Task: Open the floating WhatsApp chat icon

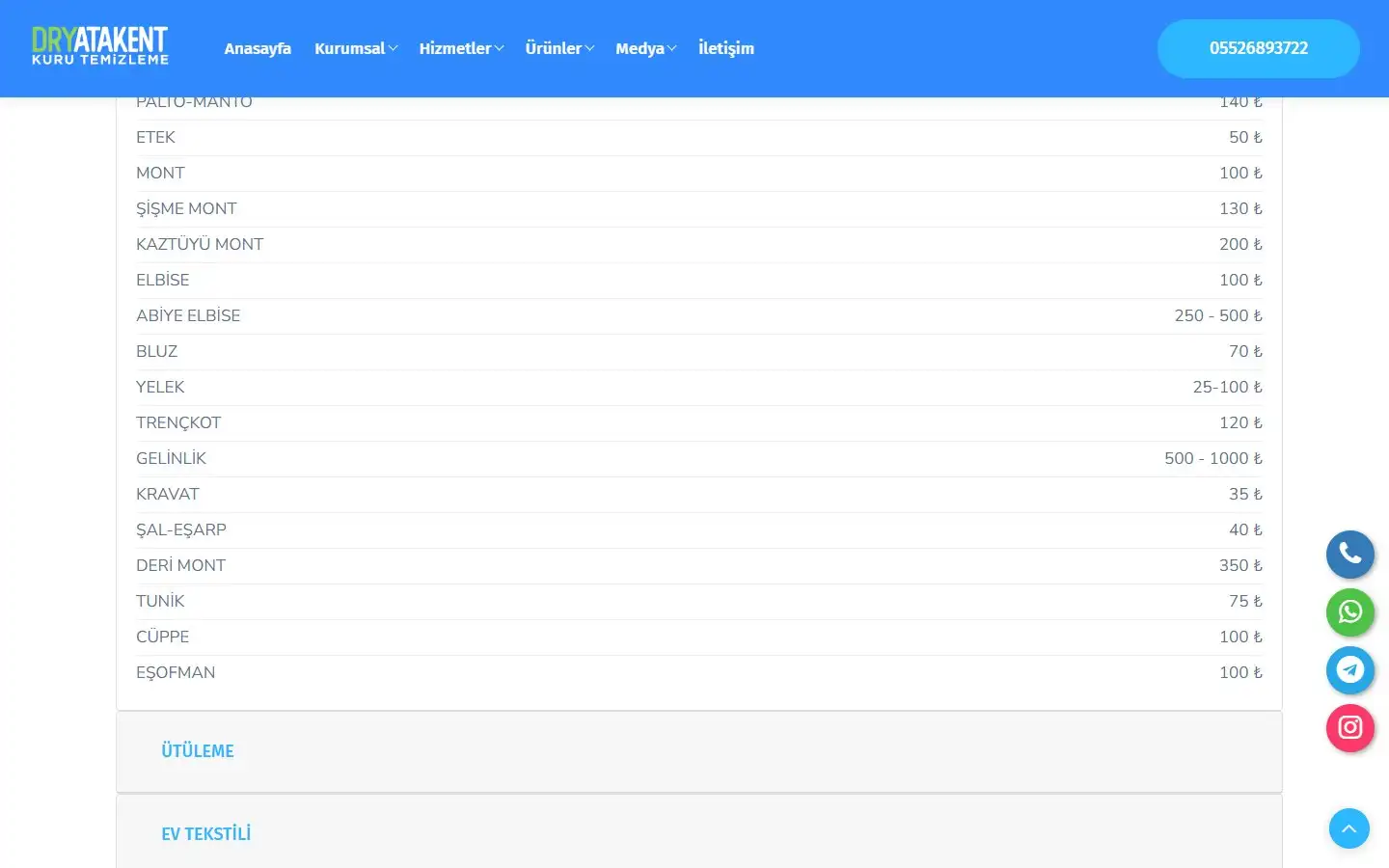Action: pos(1350,612)
